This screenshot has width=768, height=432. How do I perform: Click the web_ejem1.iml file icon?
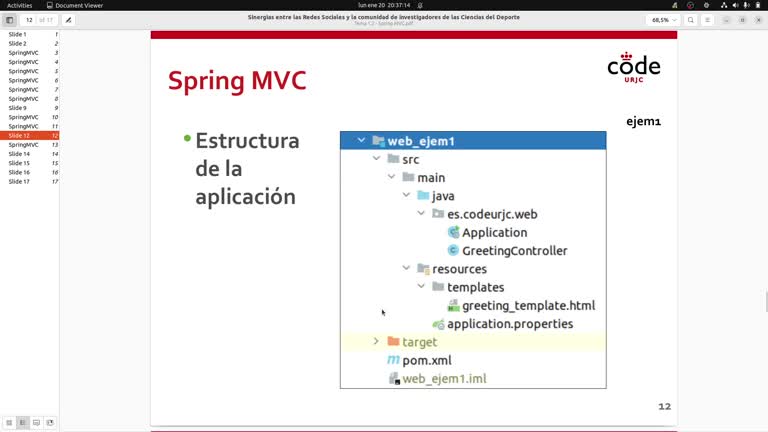click(394, 378)
